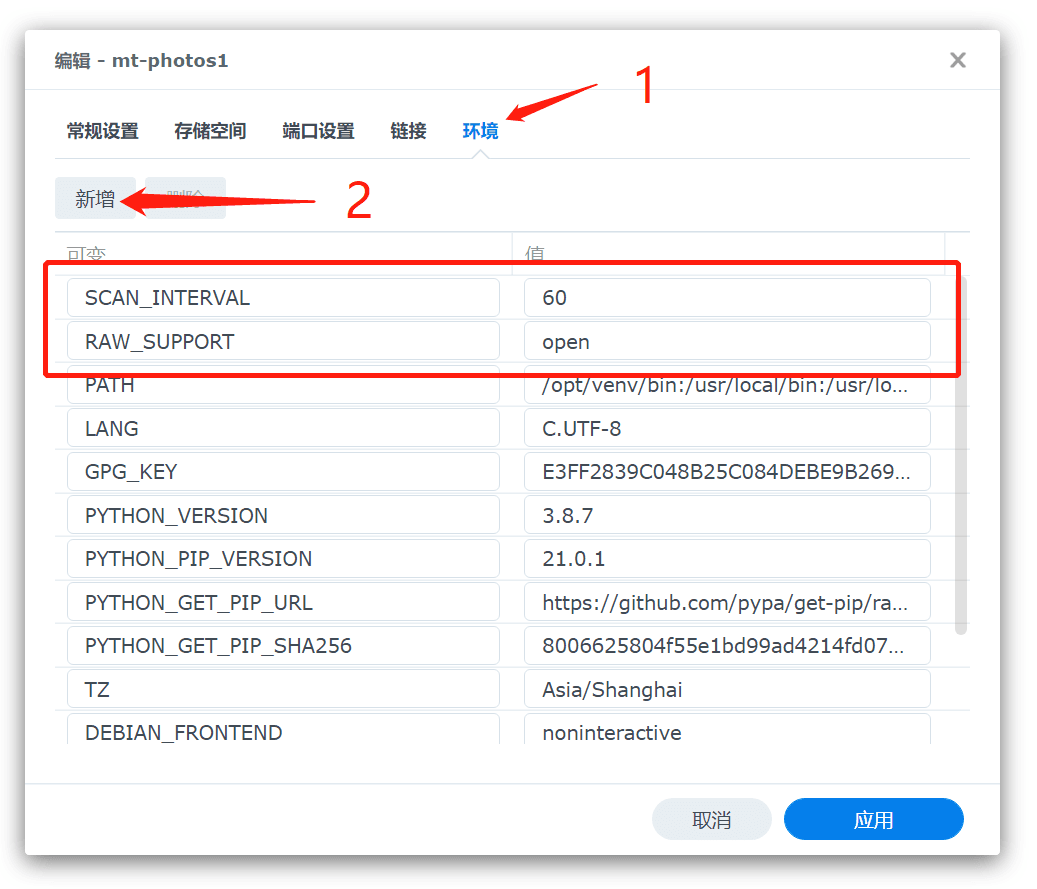The image size is (1037, 889).
Task: Click the value field containing 60
Action: pos(727,298)
